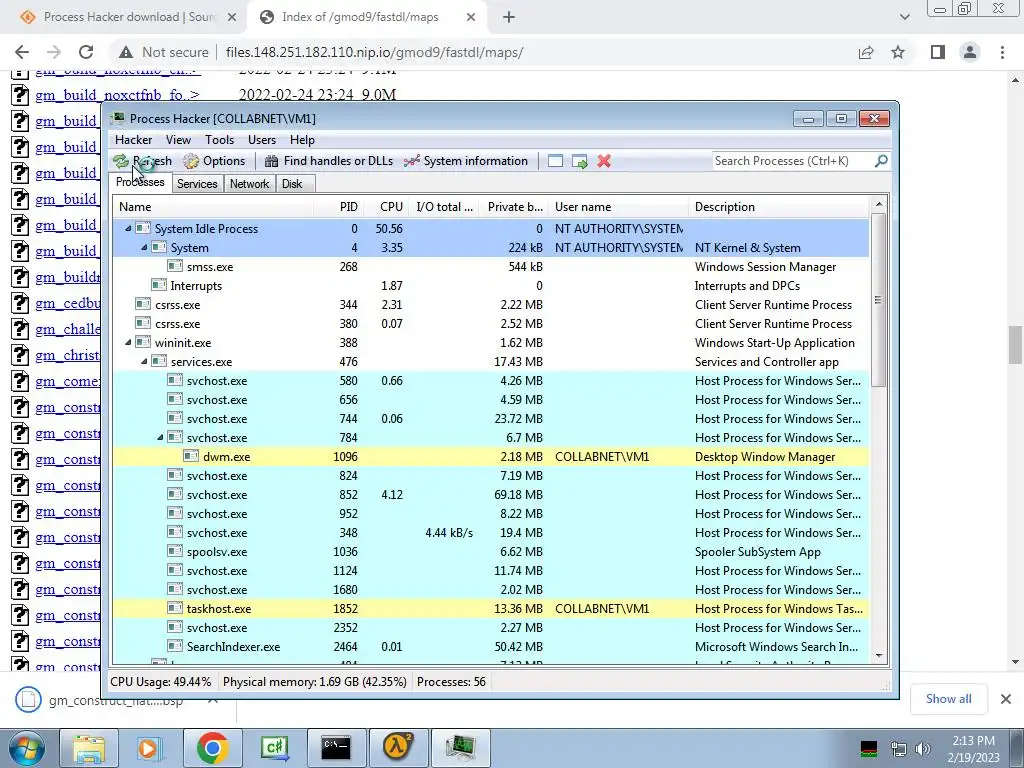1024x768 pixels.
Task: Sort by the CPU column header
Action: (386, 206)
